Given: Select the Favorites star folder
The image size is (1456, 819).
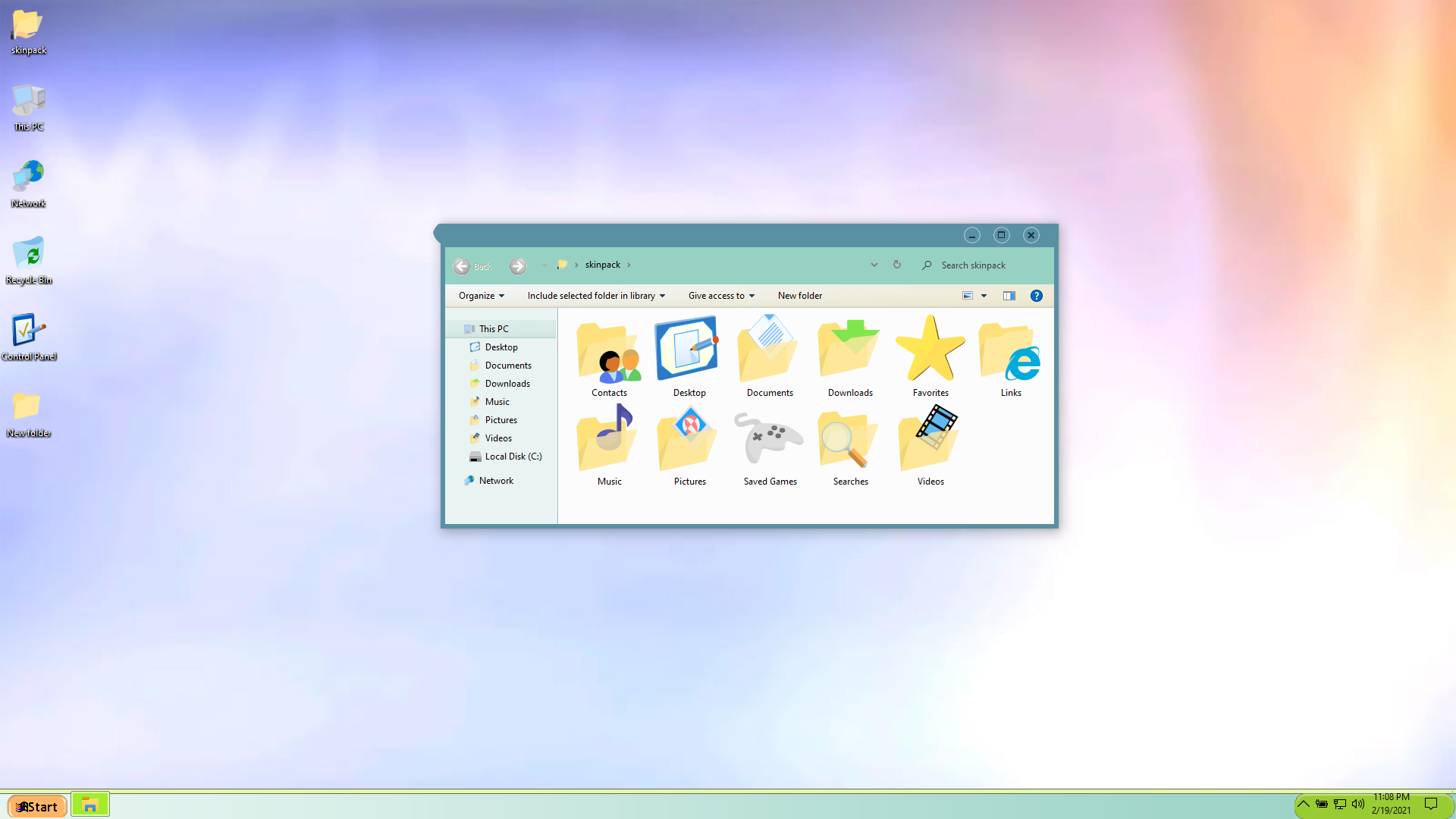Looking at the screenshot, I should (930, 350).
